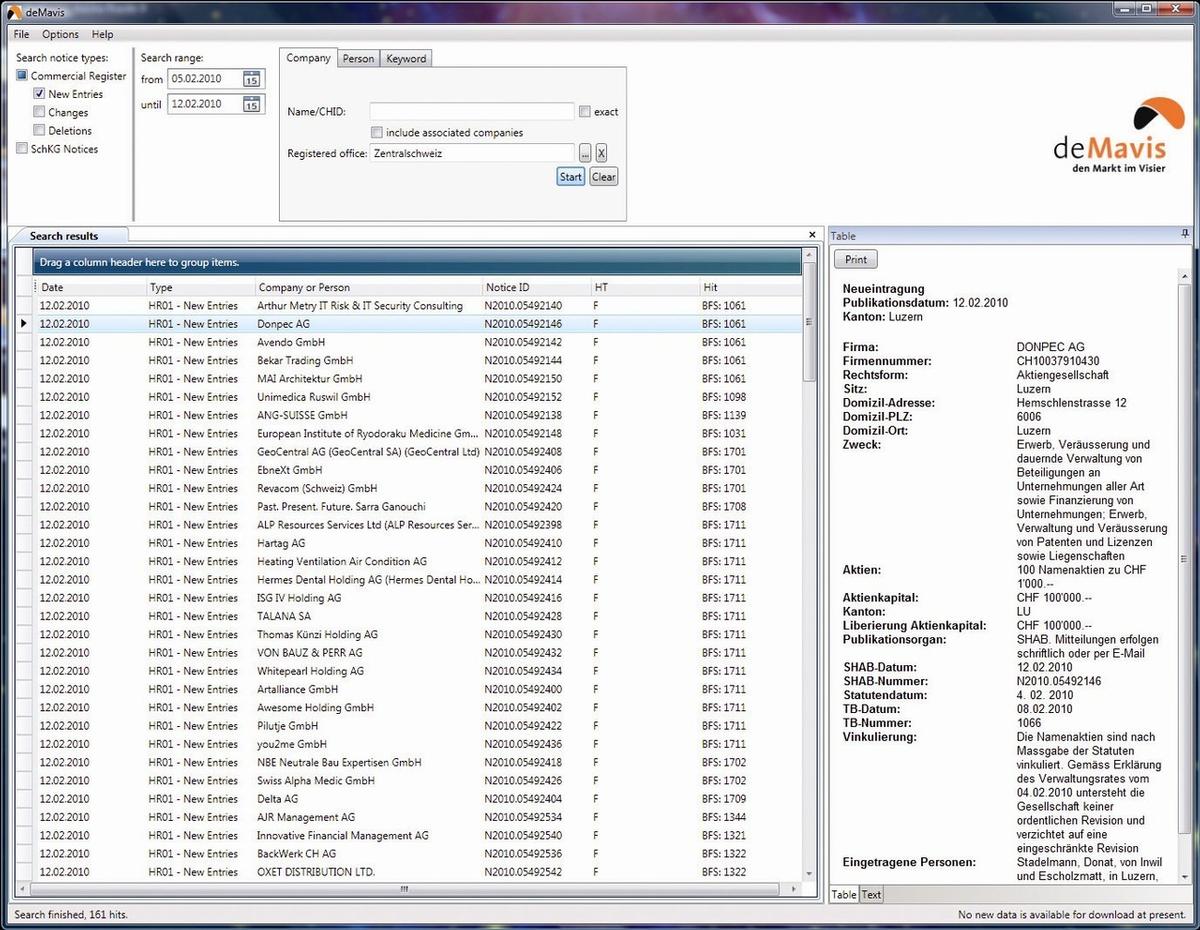Screen dimensions: 1200x930
Task: Open the registered office browse button
Action: click(x=585, y=153)
